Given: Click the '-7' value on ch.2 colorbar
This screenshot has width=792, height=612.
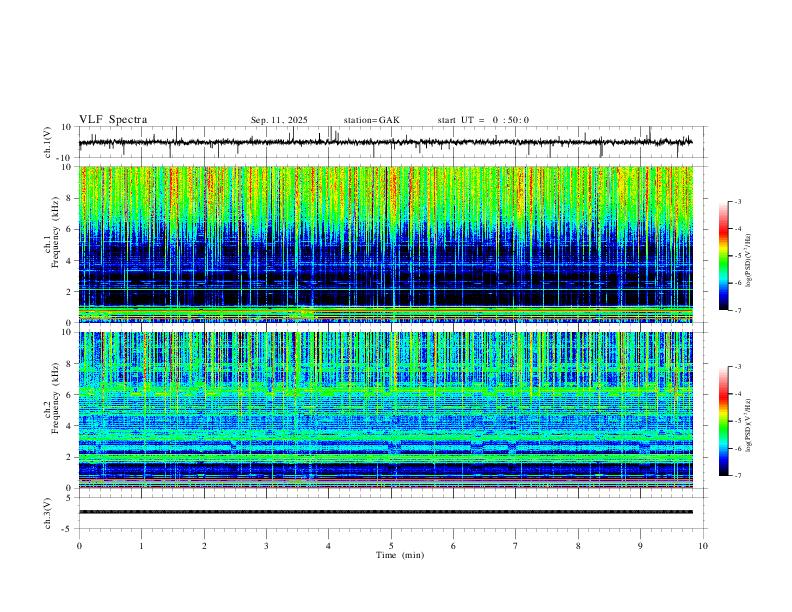Looking at the screenshot, I should pyautogui.click(x=737, y=476).
